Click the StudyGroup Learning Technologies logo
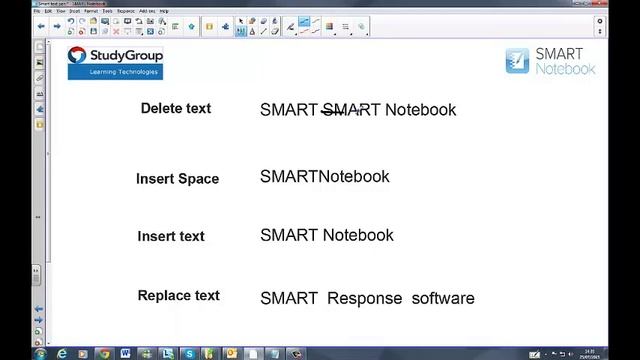The height and width of the screenshot is (360, 640). (x=116, y=63)
